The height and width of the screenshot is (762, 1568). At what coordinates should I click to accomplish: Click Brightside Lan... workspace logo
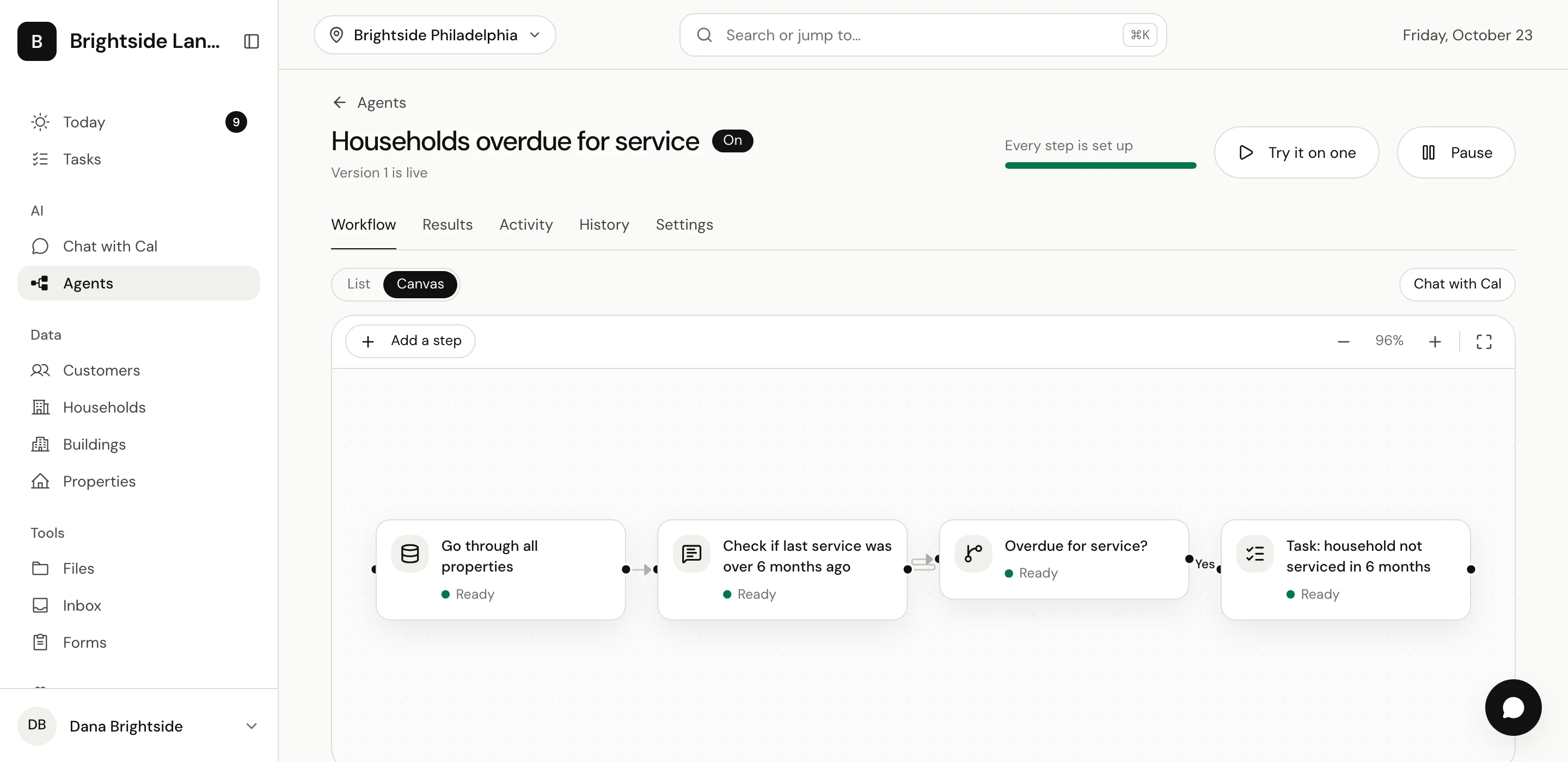[x=36, y=41]
